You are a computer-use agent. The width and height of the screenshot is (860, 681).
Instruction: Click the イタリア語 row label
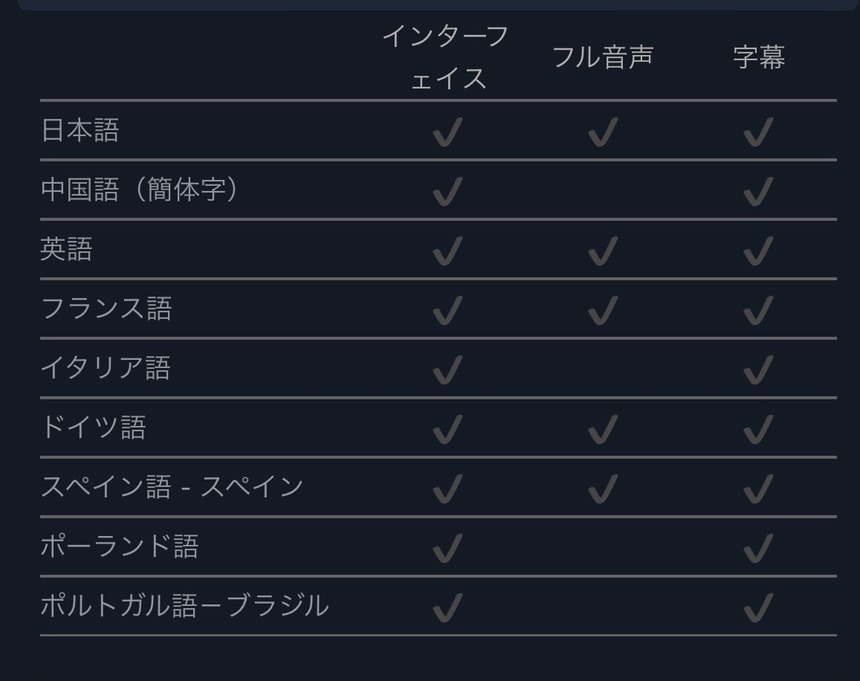tap(106, 368)
